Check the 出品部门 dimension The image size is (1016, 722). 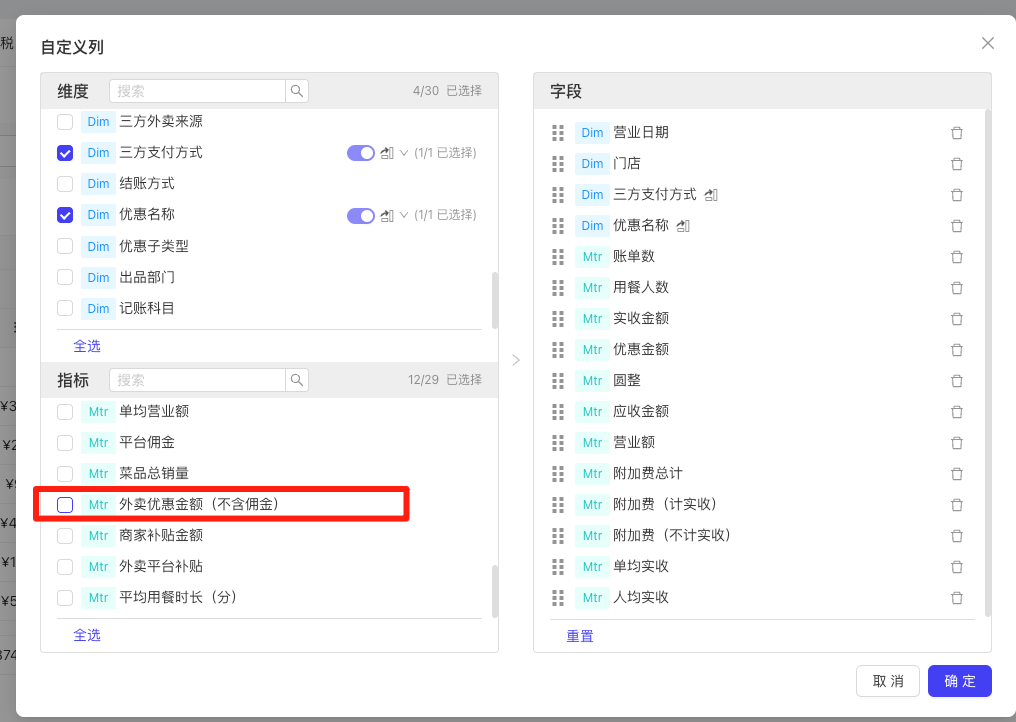(65, 277)
